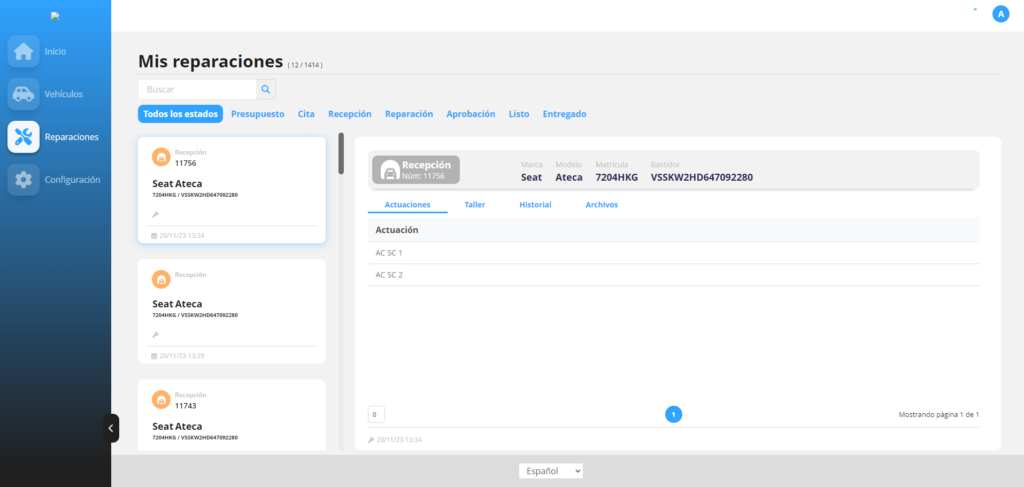Click orange Recepción icon on repair 11743

161,400
